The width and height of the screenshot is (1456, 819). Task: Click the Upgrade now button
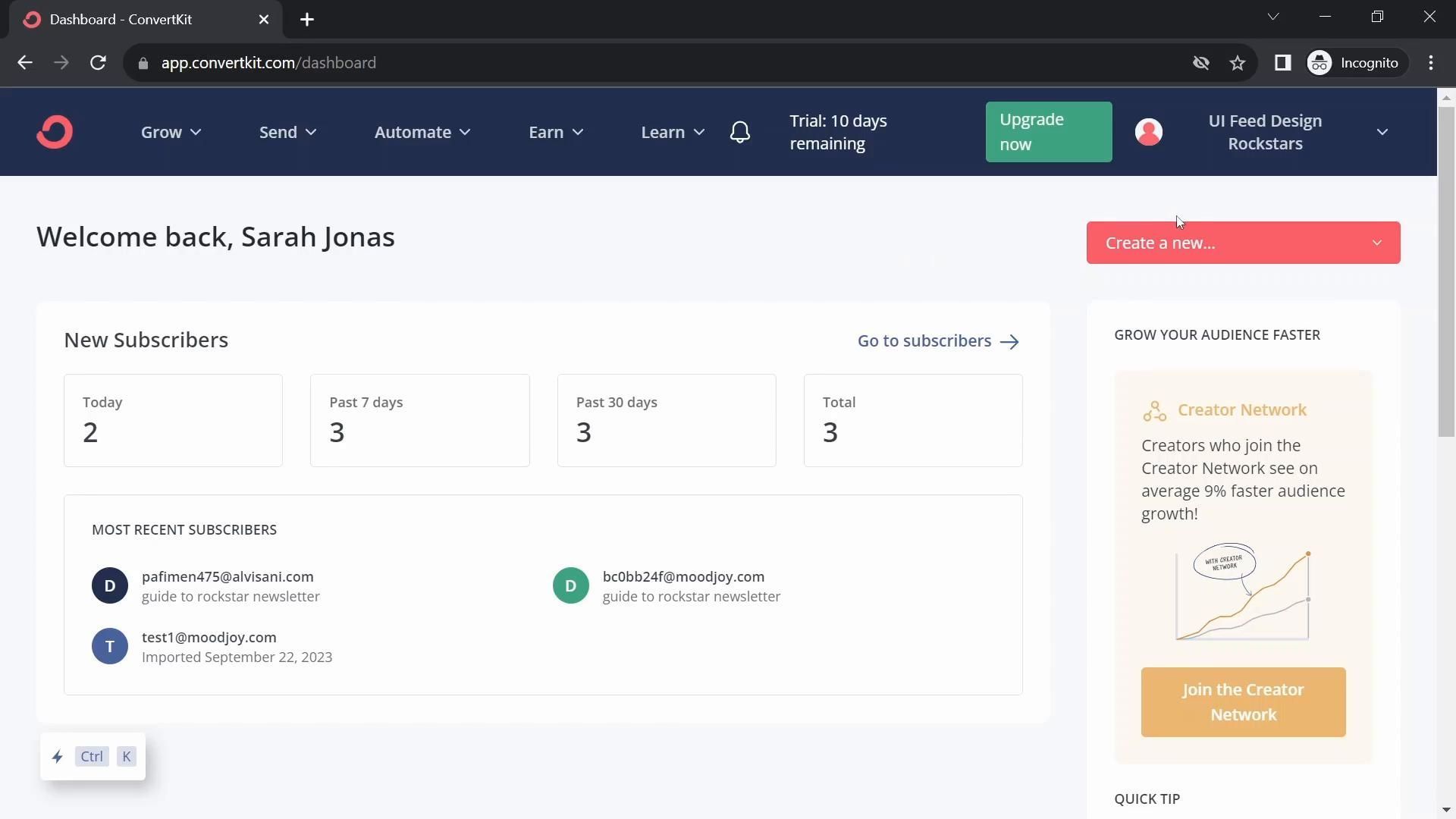pyautogui.click(x=1048, y=132)
